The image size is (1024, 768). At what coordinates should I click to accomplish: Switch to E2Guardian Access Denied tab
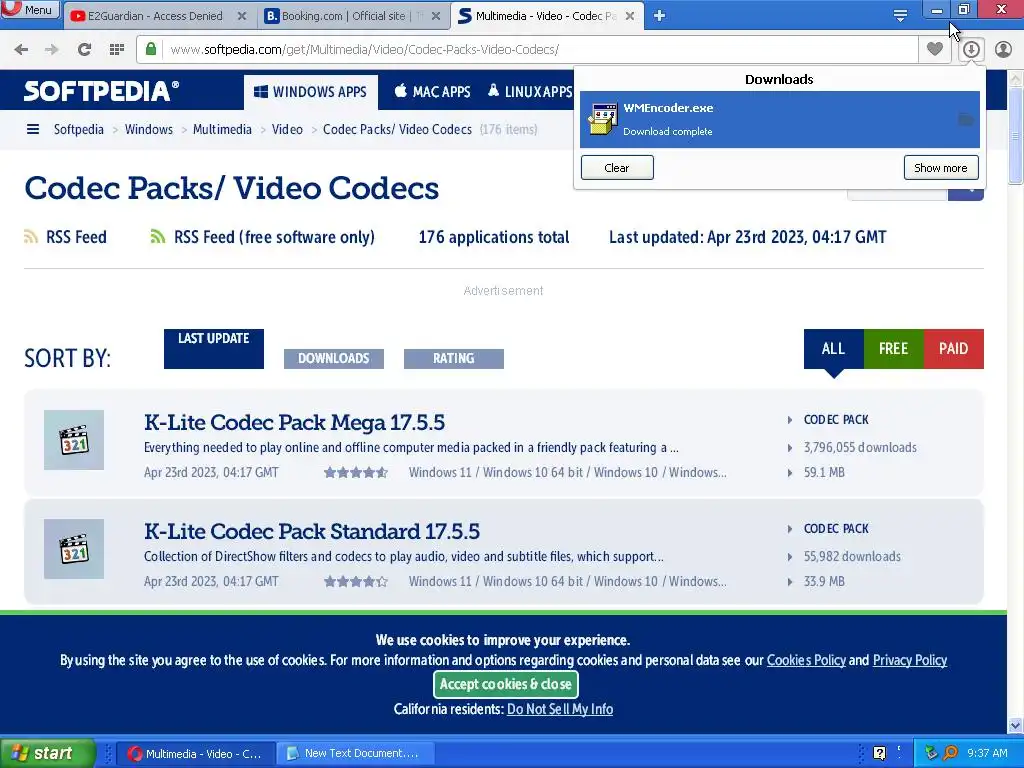pyautogui.click(x=155, y=16)
